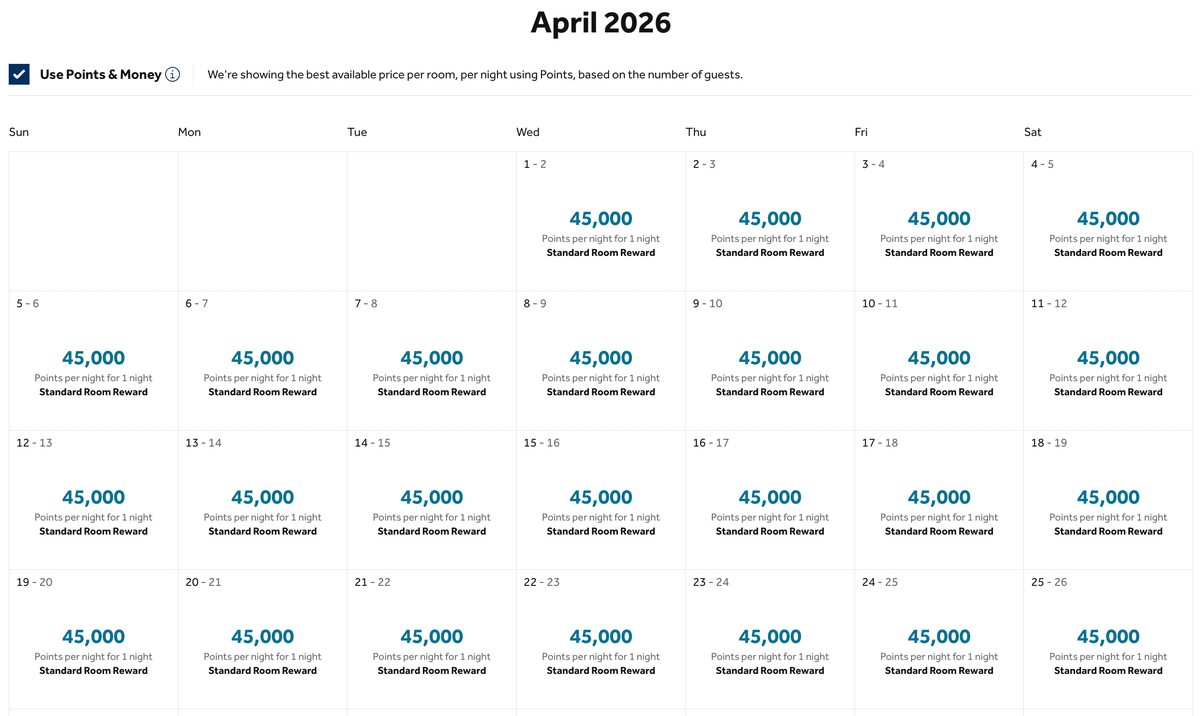Select the April 9 - 10 reward night
Screen dimensions: 1200x716
[769, 360]
